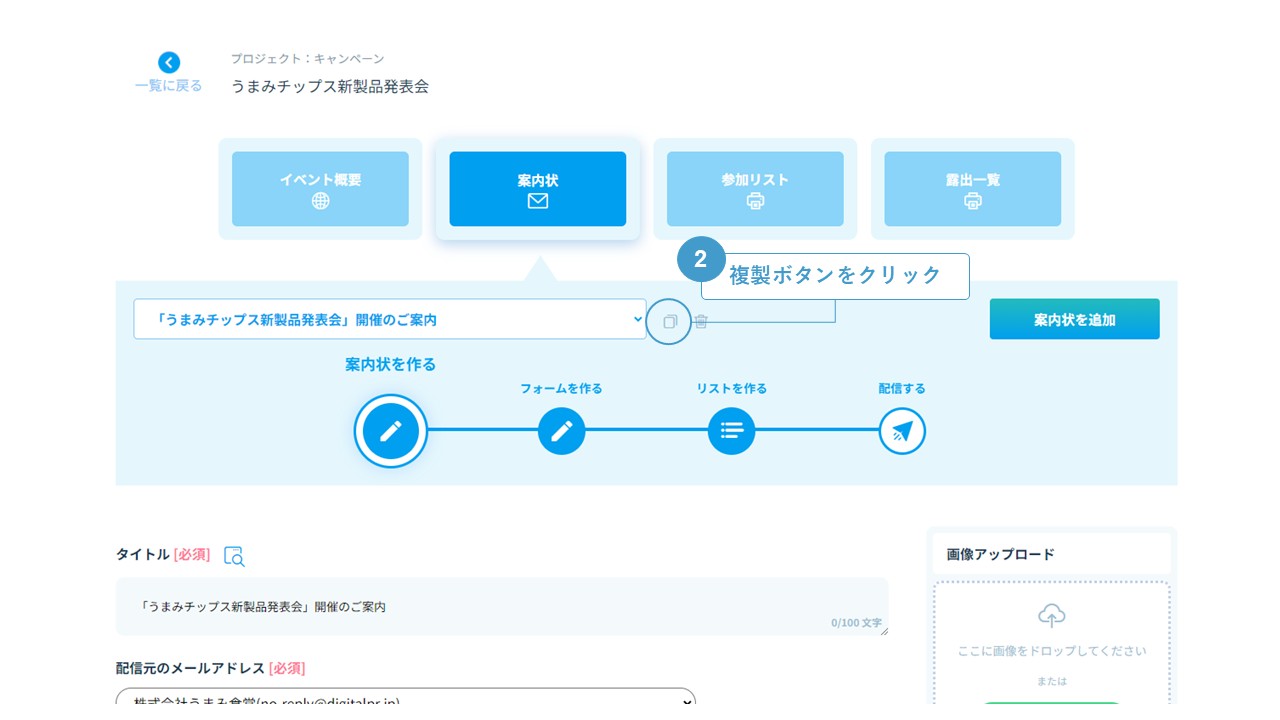1280x720 pixels.
Task: Switch to the 露出一覧 tab
Action: pos(972,189)
